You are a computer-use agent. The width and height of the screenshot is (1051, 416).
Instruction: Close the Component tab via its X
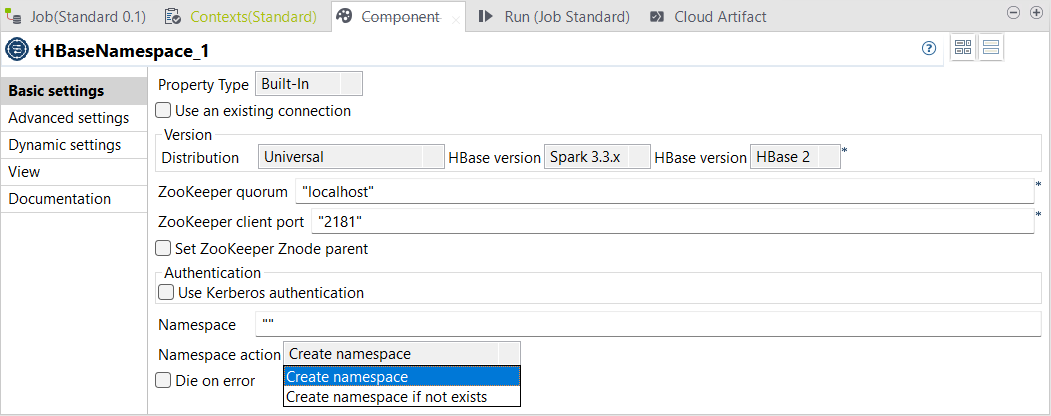point(456,19)
